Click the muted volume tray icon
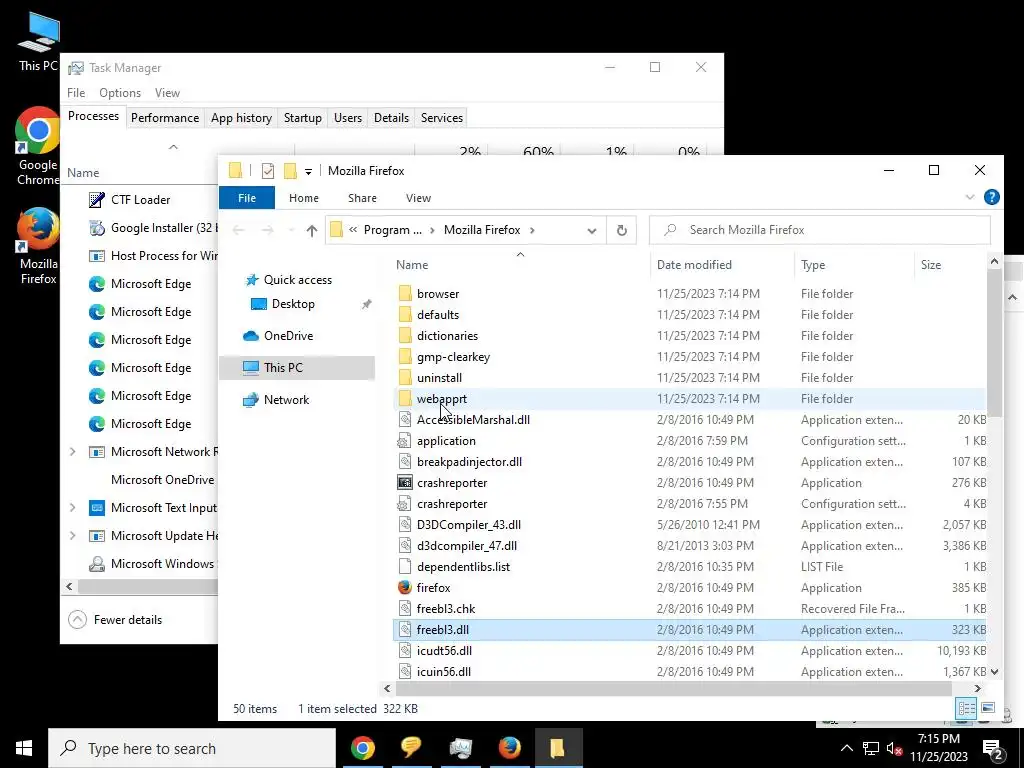The image size is (1024, 768). pos(895,749)
